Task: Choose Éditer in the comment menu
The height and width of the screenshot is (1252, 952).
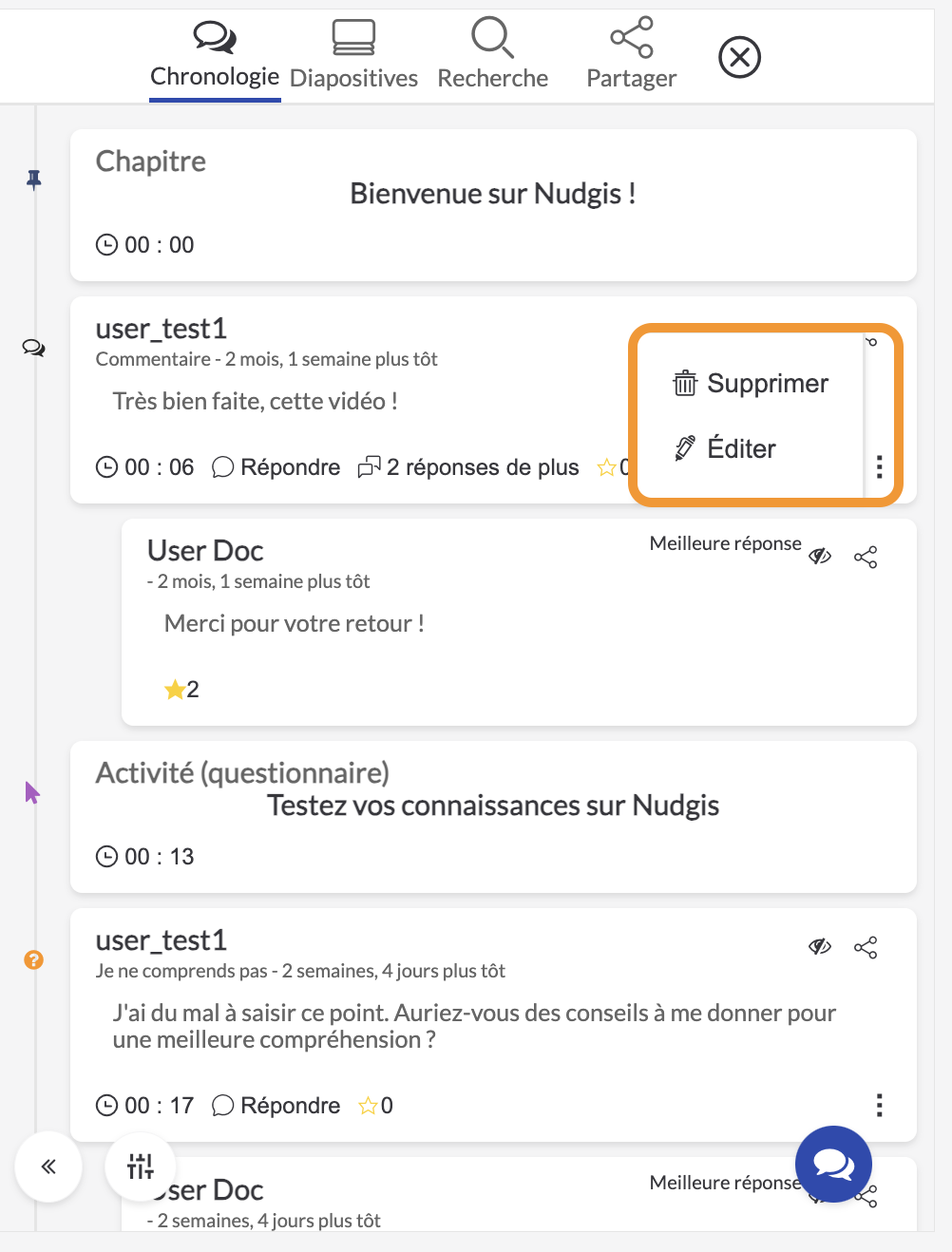Action: coord(725,448)
